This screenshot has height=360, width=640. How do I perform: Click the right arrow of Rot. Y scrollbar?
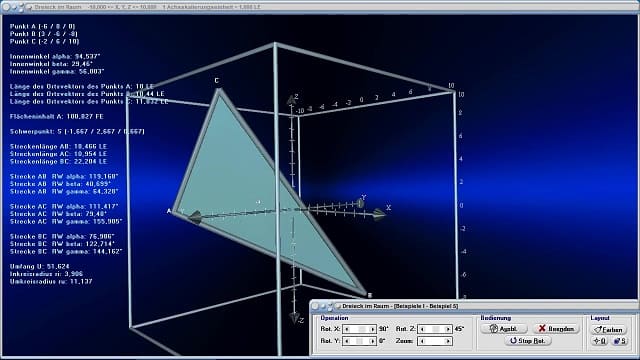pos(372,341)
